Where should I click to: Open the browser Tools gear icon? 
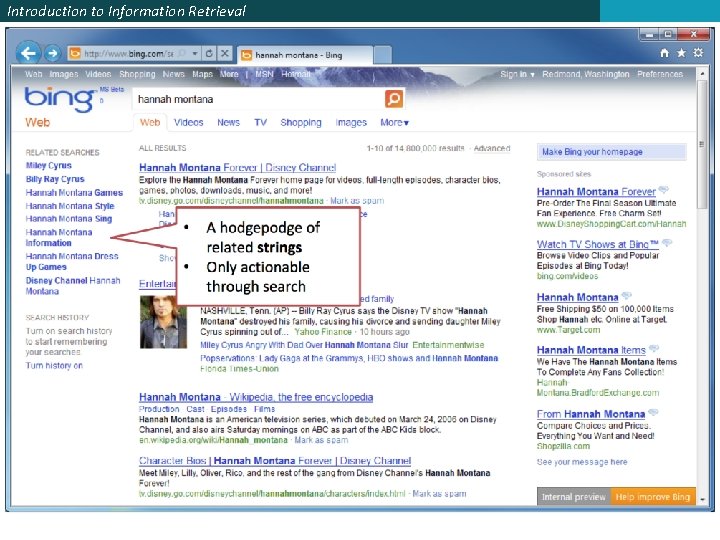698,53
